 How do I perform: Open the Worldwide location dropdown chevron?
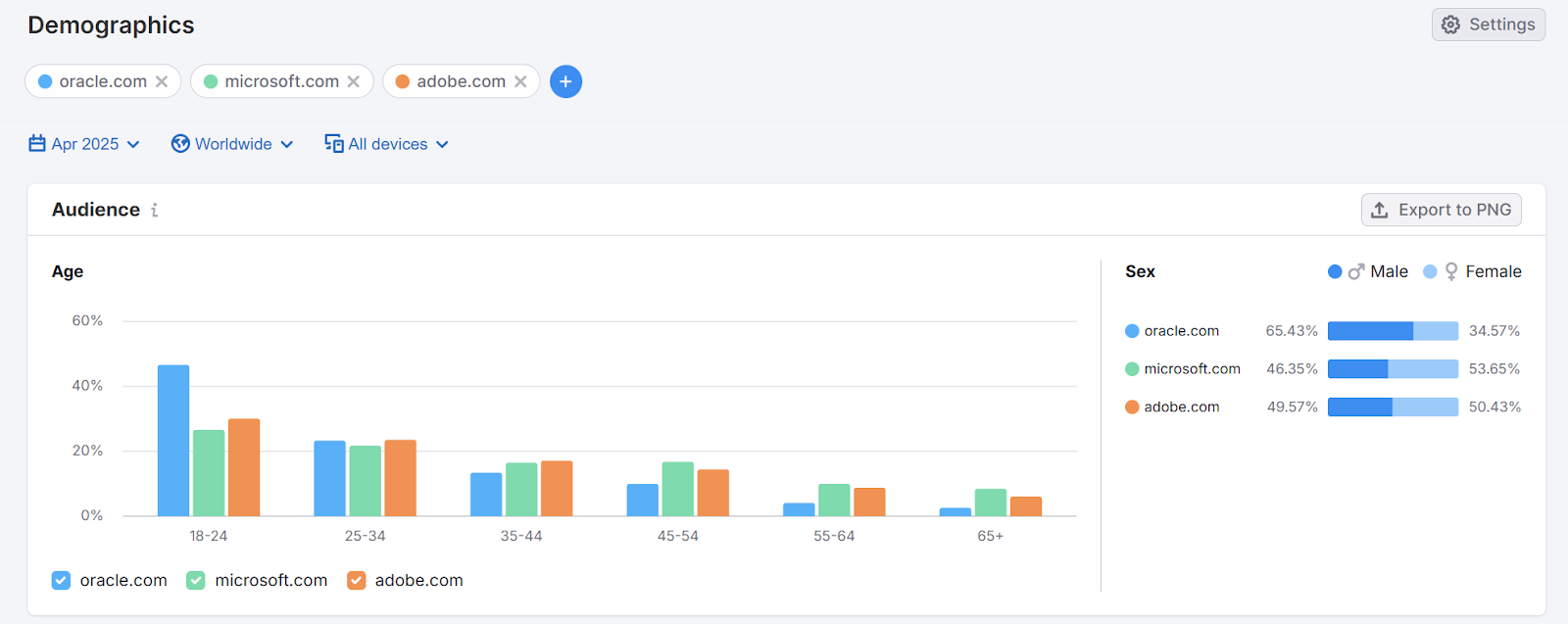(287, 144)
